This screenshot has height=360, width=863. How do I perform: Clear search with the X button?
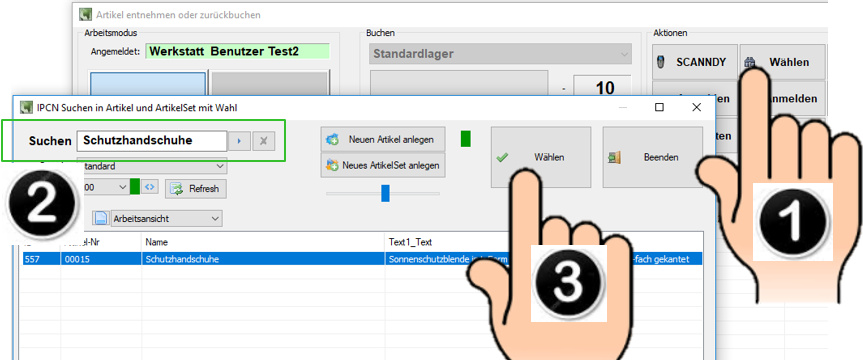[x=263, y=141]
